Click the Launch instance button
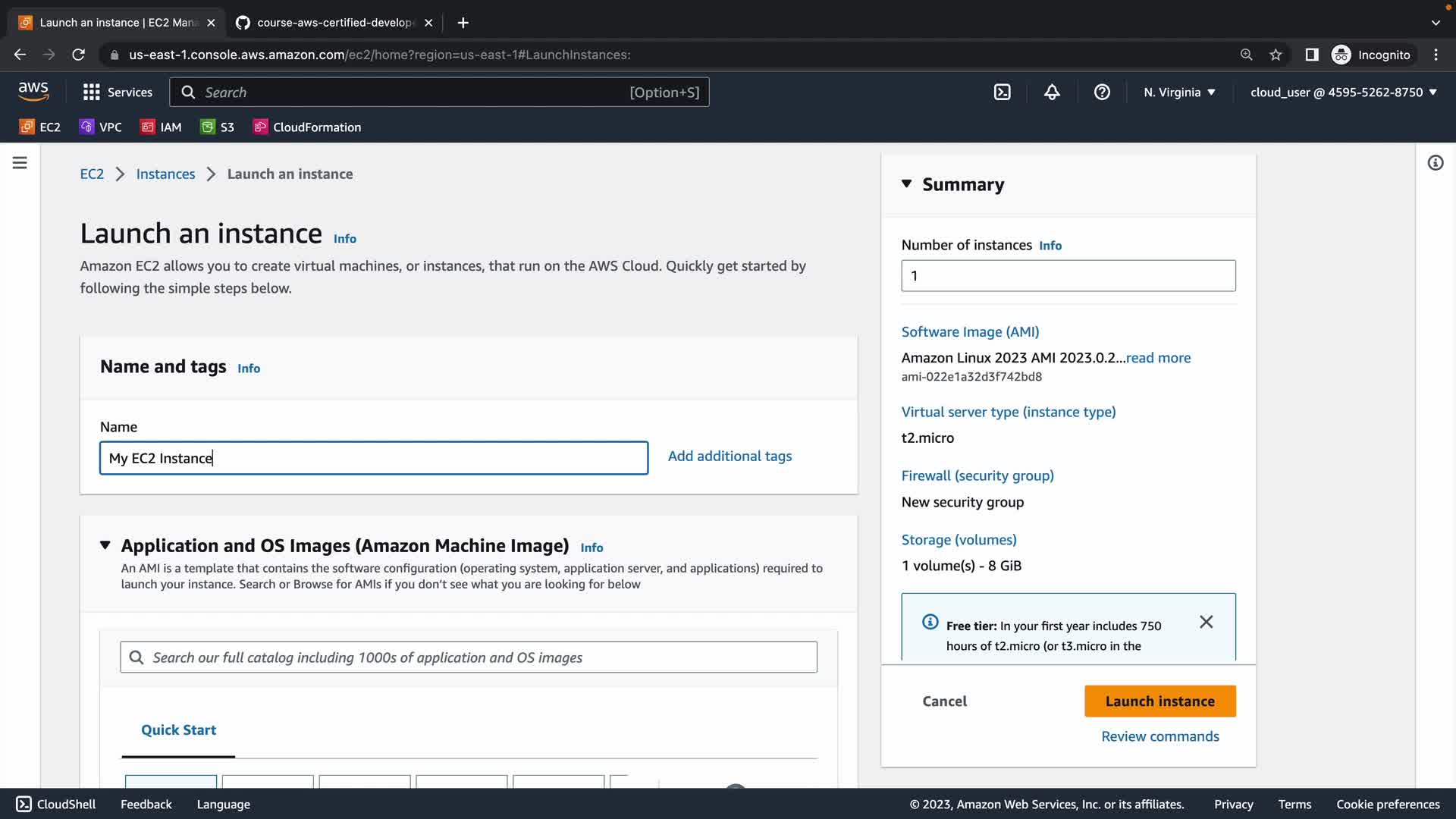 1159,701
